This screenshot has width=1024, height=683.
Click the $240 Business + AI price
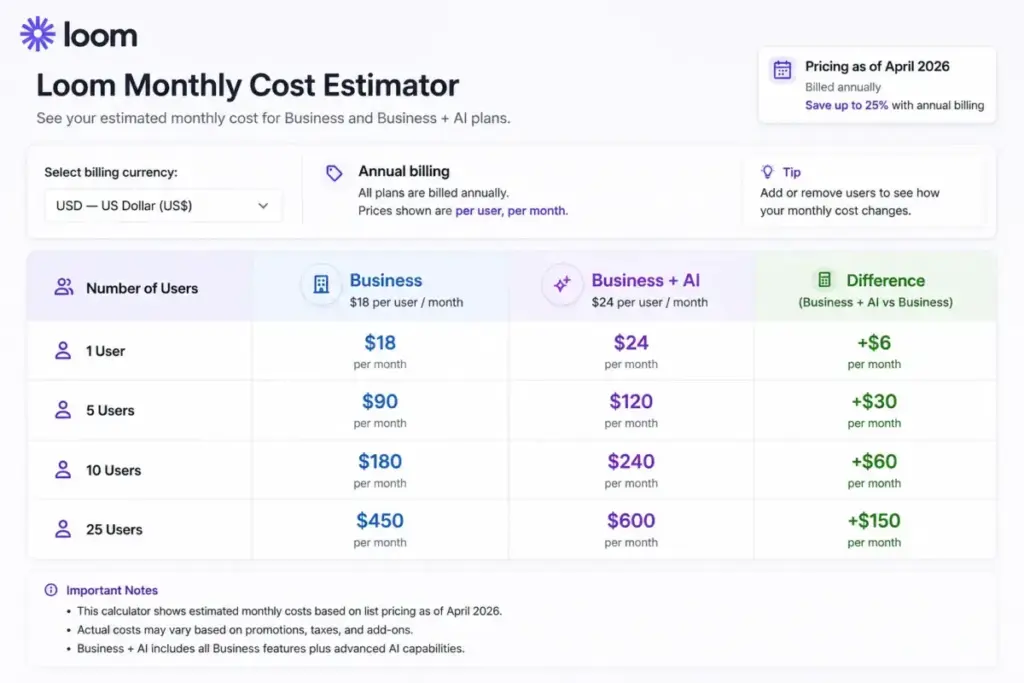(631, 461)
